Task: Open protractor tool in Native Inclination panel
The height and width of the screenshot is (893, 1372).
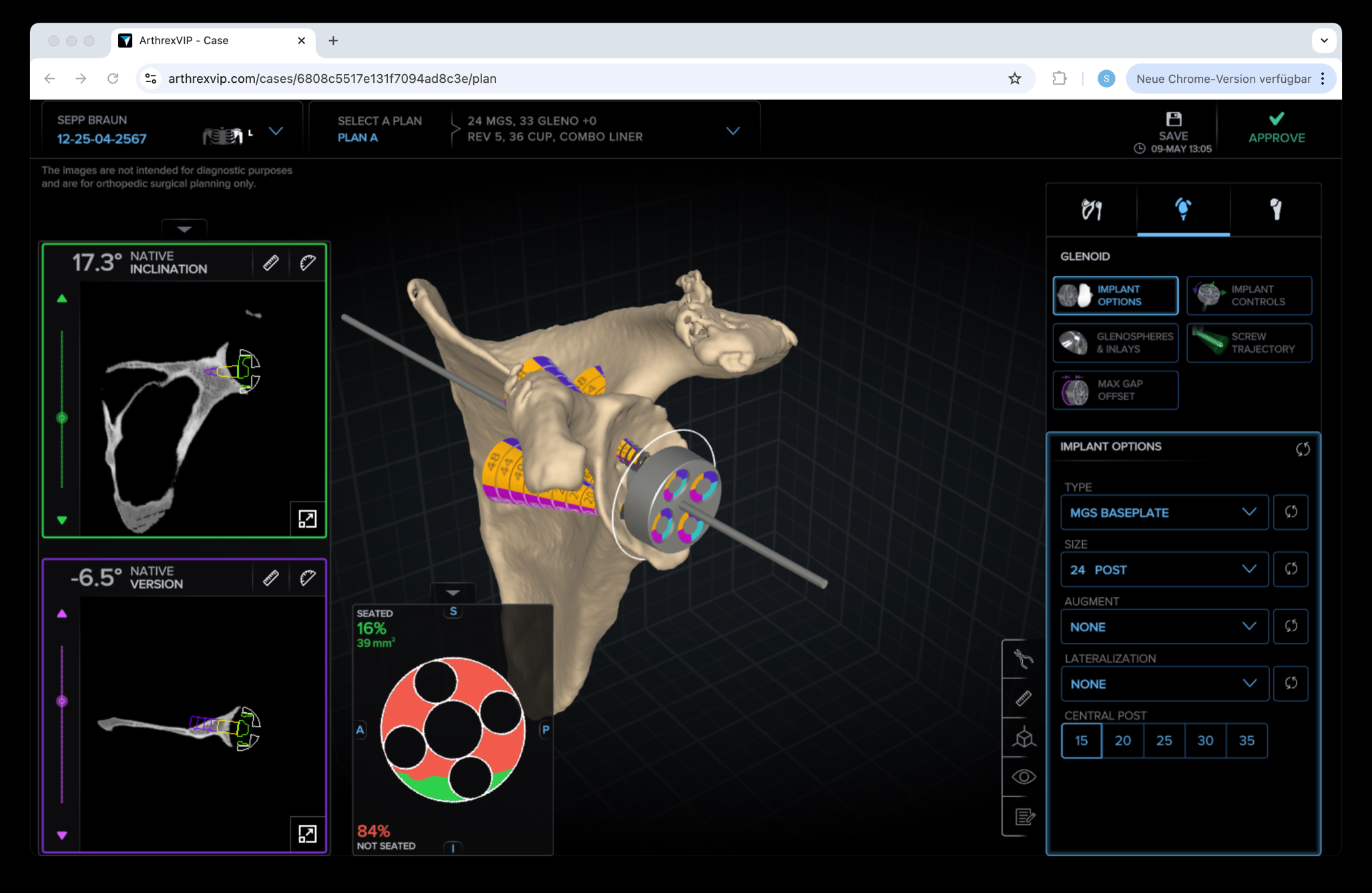Action: point(308,262)
